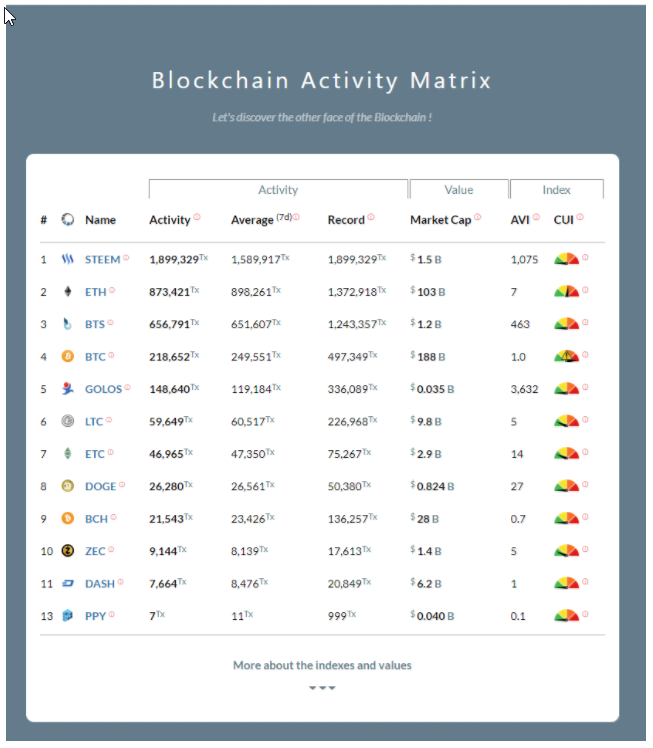Click the info icon next to Market Cap
Screen dimensions: 653x748
(x=477, y=217)
